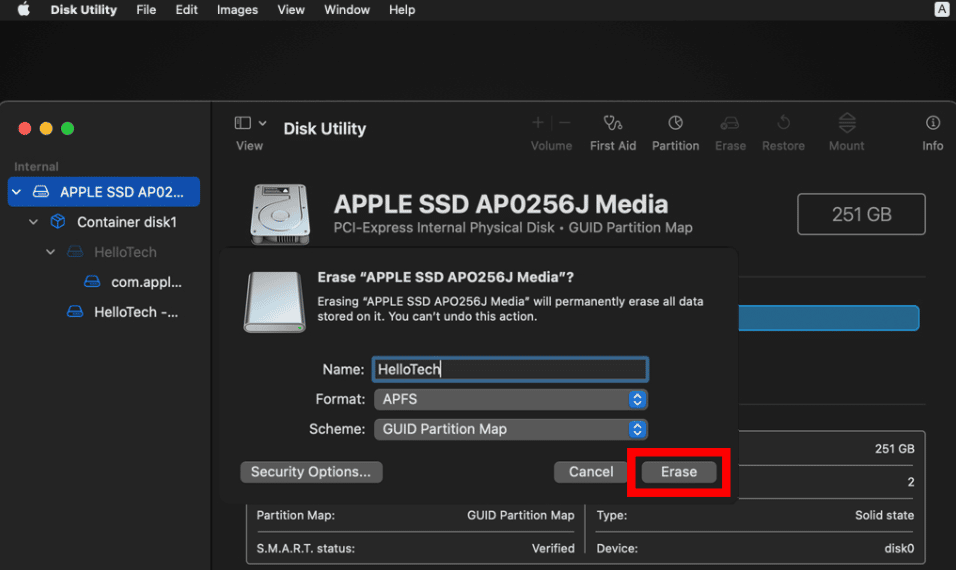Confirm with the Erase button

tap(679, 472)
